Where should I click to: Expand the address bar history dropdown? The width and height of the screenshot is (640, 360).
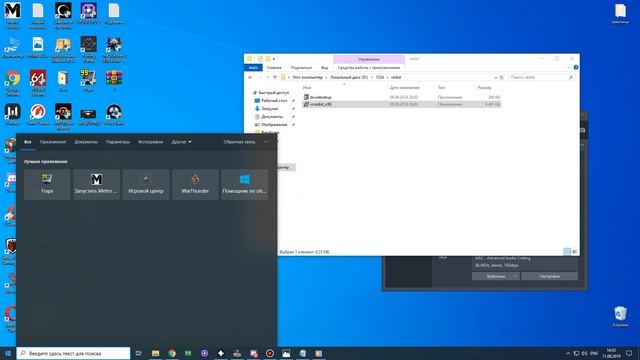496,77
